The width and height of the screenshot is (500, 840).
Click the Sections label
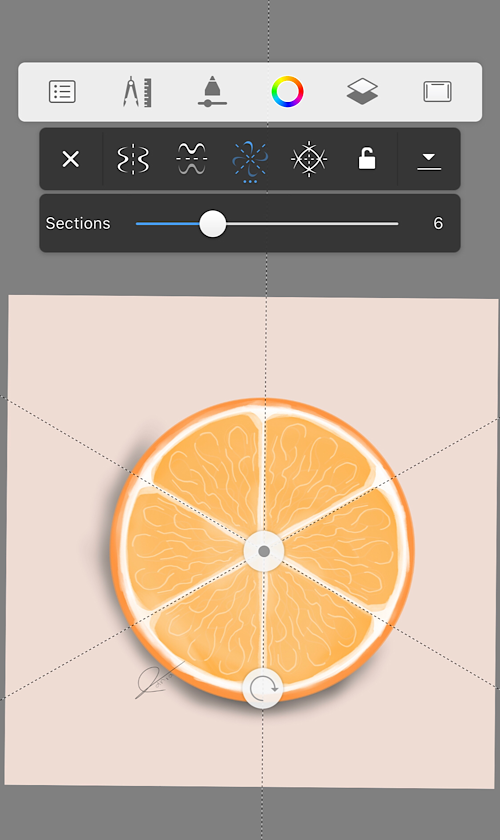click(78, 223)
